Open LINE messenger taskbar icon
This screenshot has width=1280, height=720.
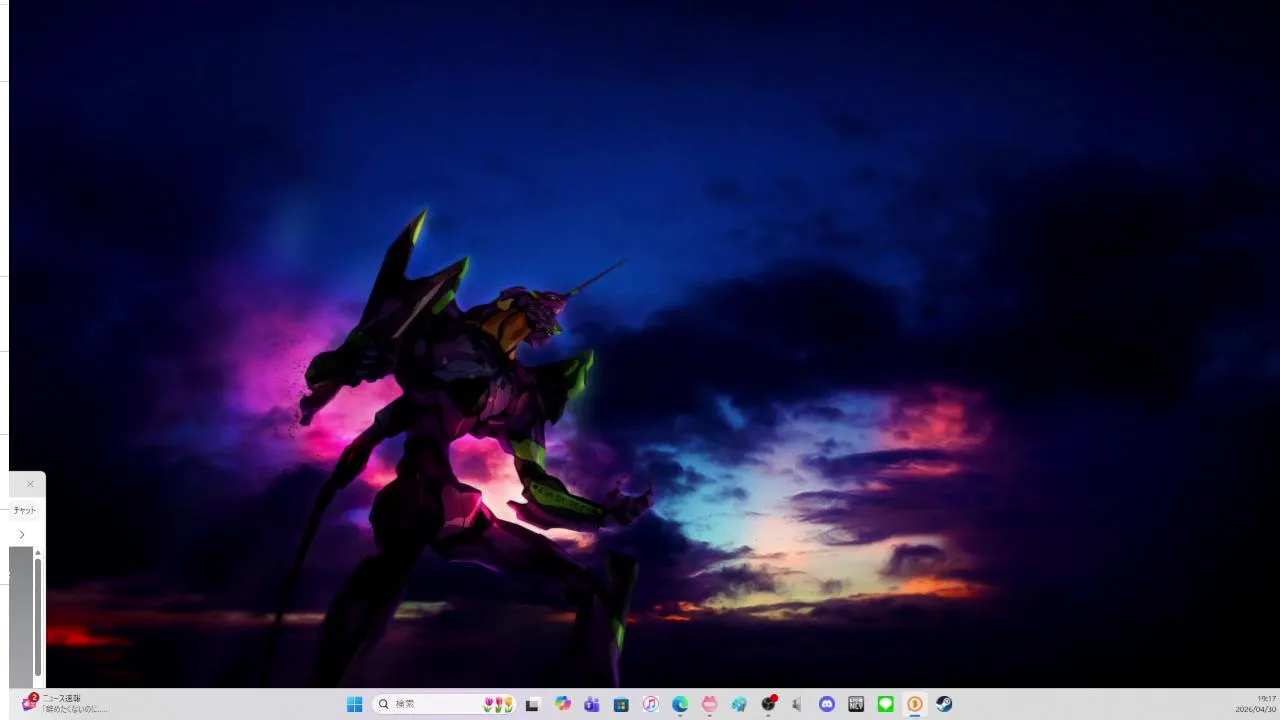click(885, 704)
